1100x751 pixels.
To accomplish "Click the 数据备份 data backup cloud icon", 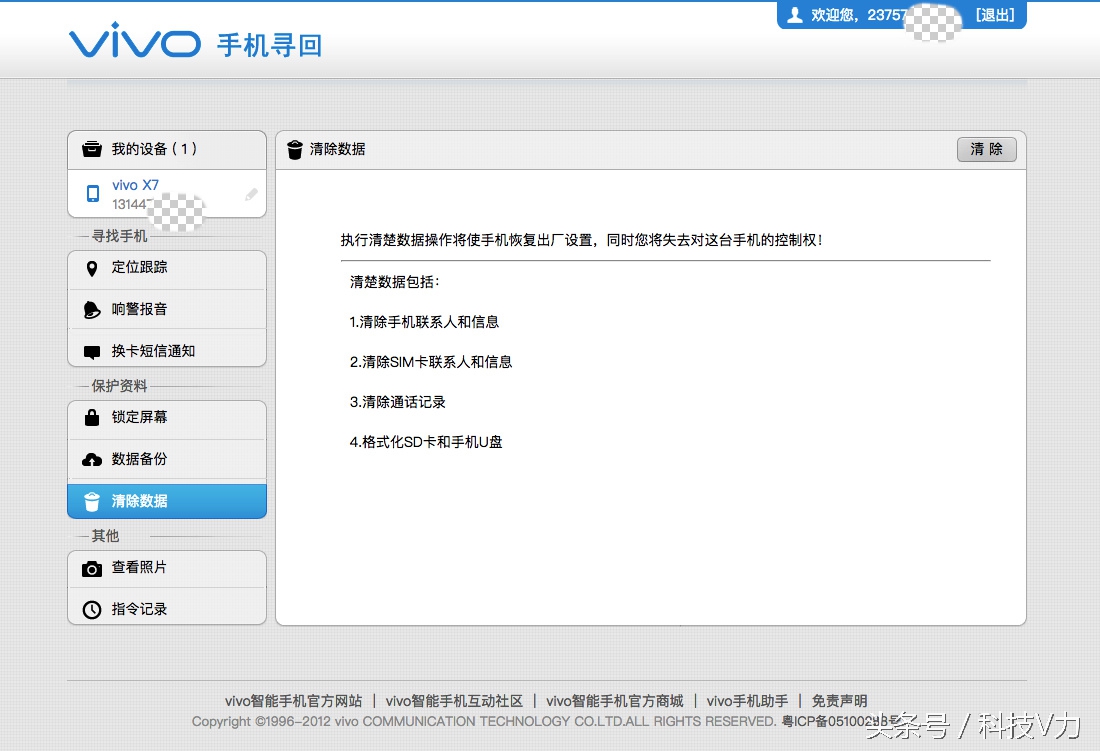I will pos(92,459).
